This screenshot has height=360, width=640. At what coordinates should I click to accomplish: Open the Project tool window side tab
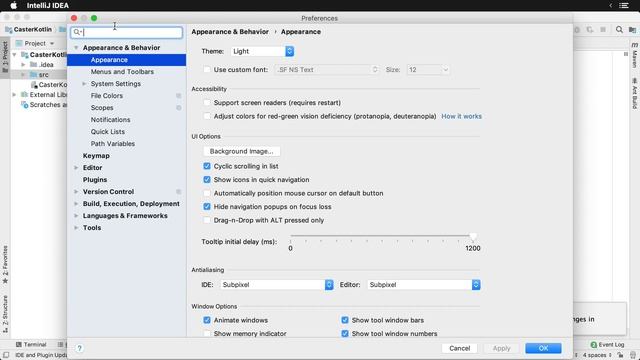coord(5,57)
